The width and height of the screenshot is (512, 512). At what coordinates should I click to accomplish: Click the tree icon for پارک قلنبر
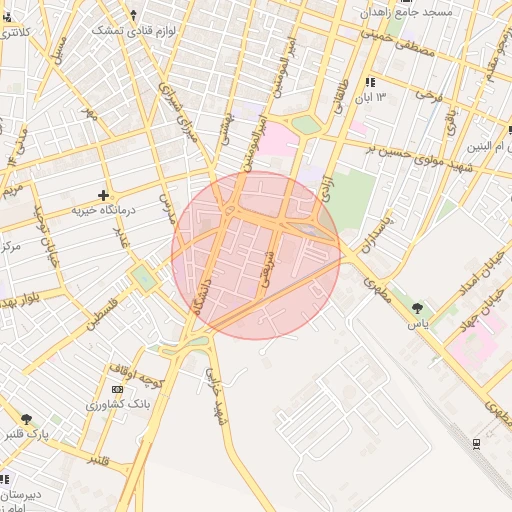pos(26,419)
